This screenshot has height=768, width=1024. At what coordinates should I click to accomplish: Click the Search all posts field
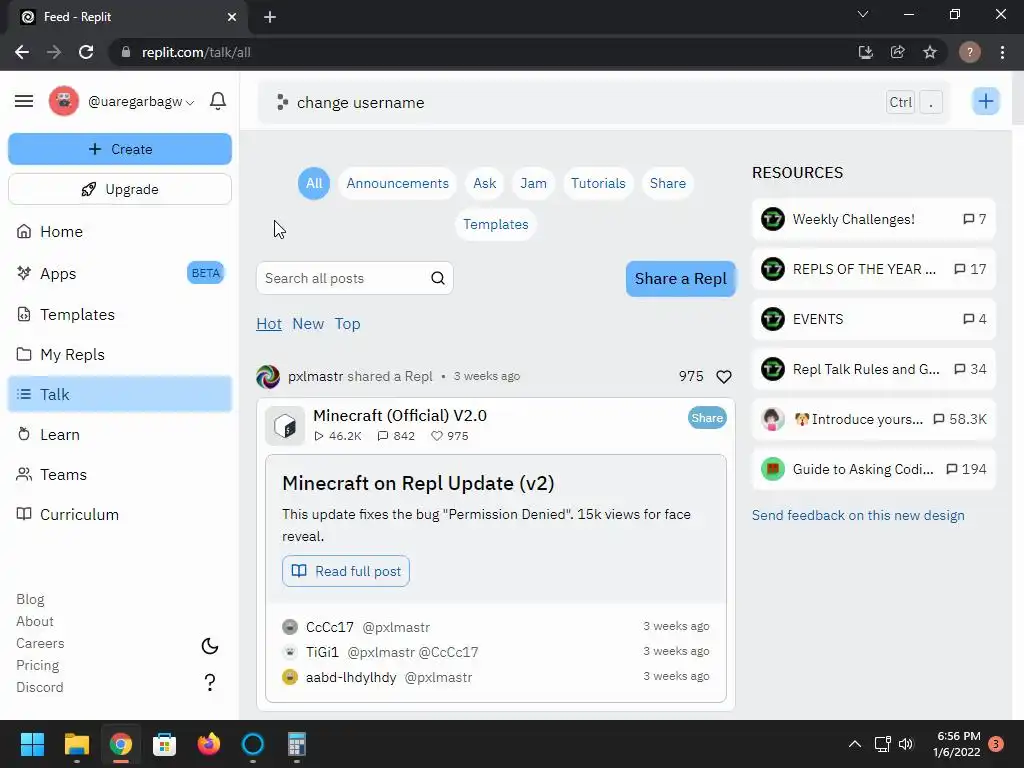355,278
